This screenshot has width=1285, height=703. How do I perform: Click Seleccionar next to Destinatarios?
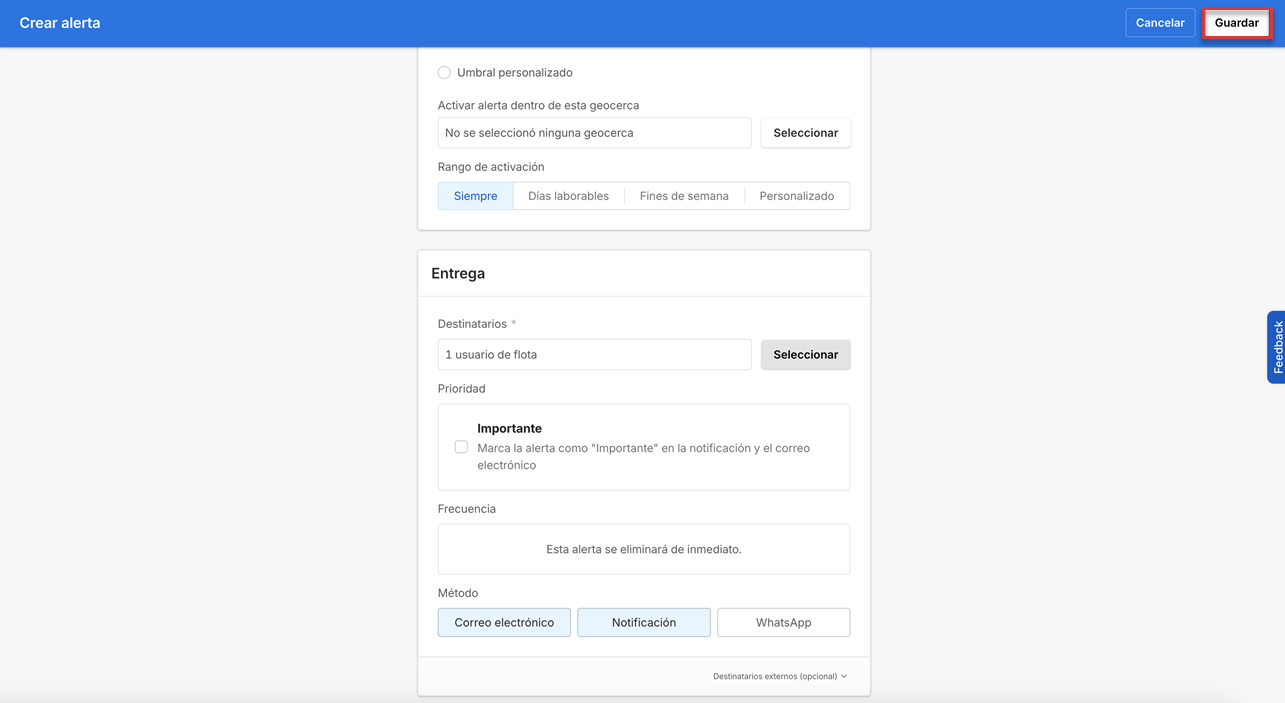click(805, 354)
